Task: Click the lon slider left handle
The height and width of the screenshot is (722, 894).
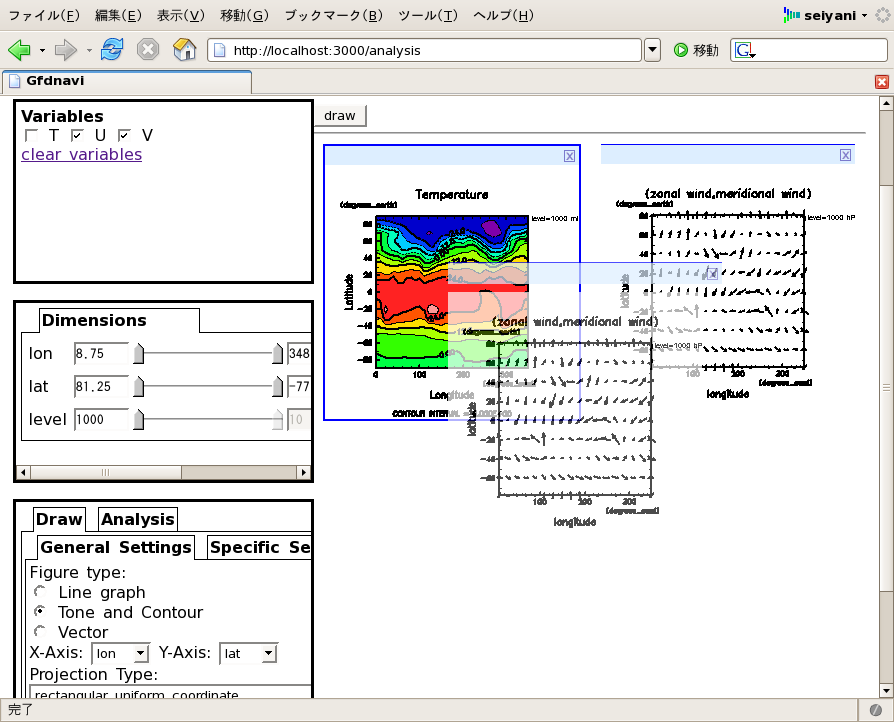Action: click(139, 354)
